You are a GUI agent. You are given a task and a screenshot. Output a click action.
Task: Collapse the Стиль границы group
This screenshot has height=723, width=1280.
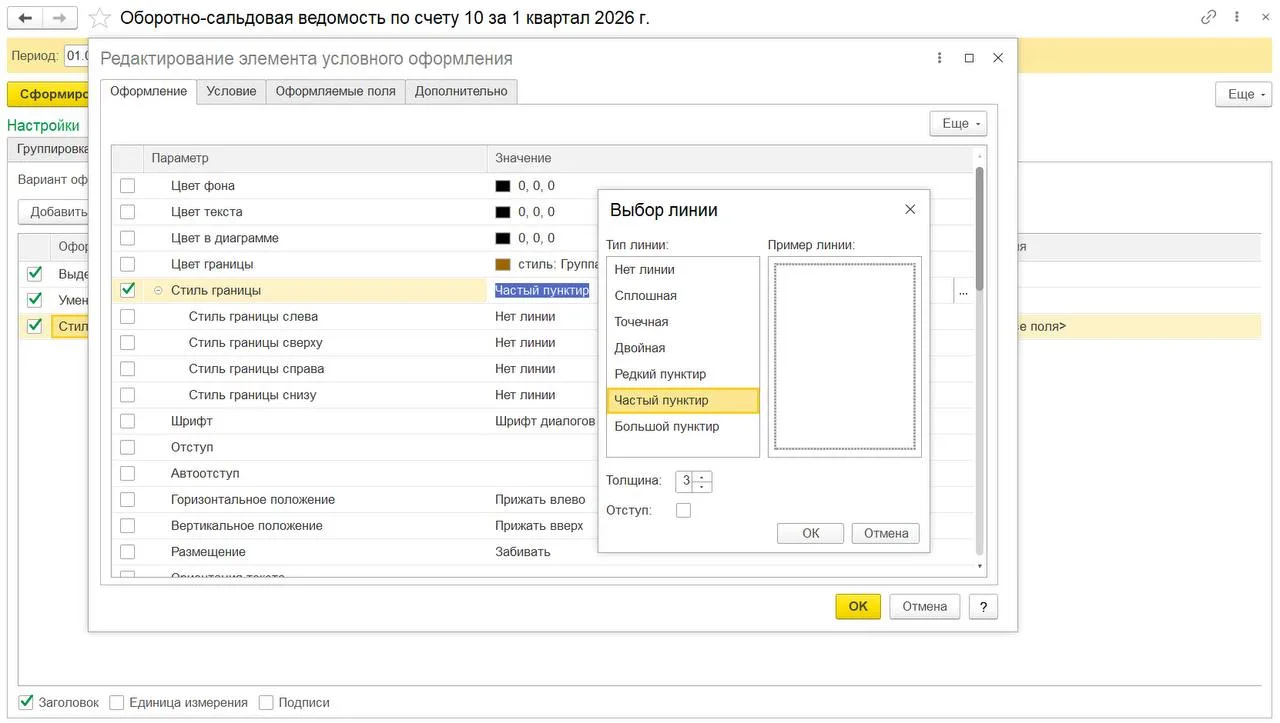tap(158, 291)
